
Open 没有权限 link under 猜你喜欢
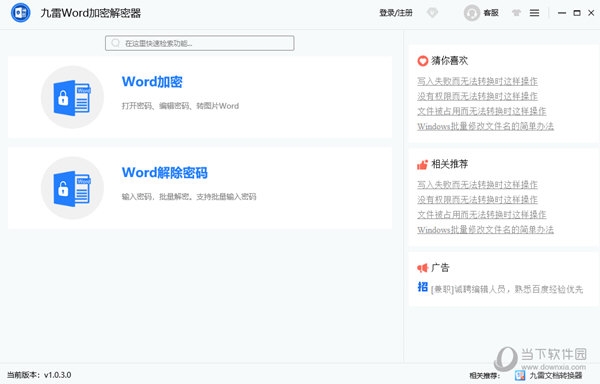[477, 96]
